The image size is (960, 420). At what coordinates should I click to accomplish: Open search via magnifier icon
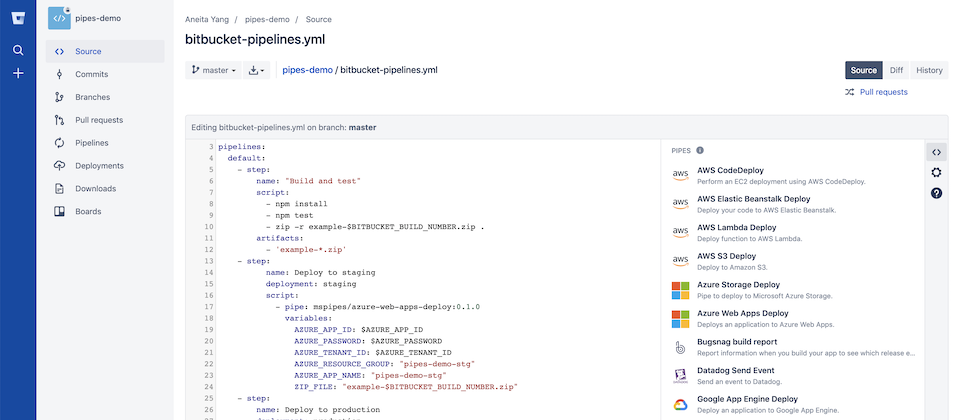[18, 50]
